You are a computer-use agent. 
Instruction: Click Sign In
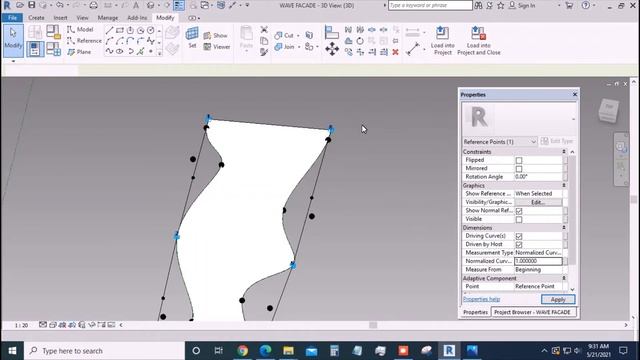point(527,5)
